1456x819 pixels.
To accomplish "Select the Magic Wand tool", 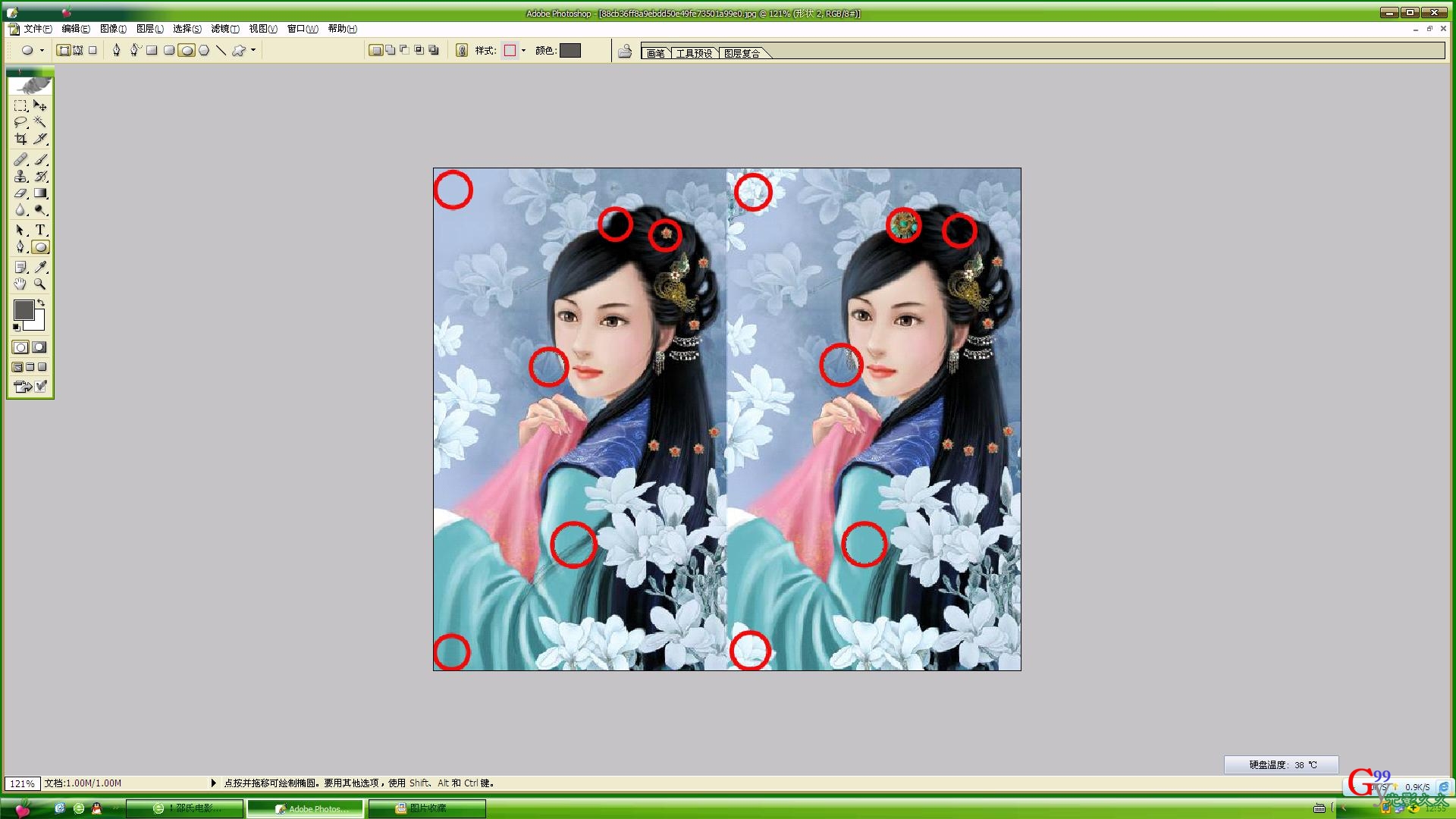I will 40,122.
